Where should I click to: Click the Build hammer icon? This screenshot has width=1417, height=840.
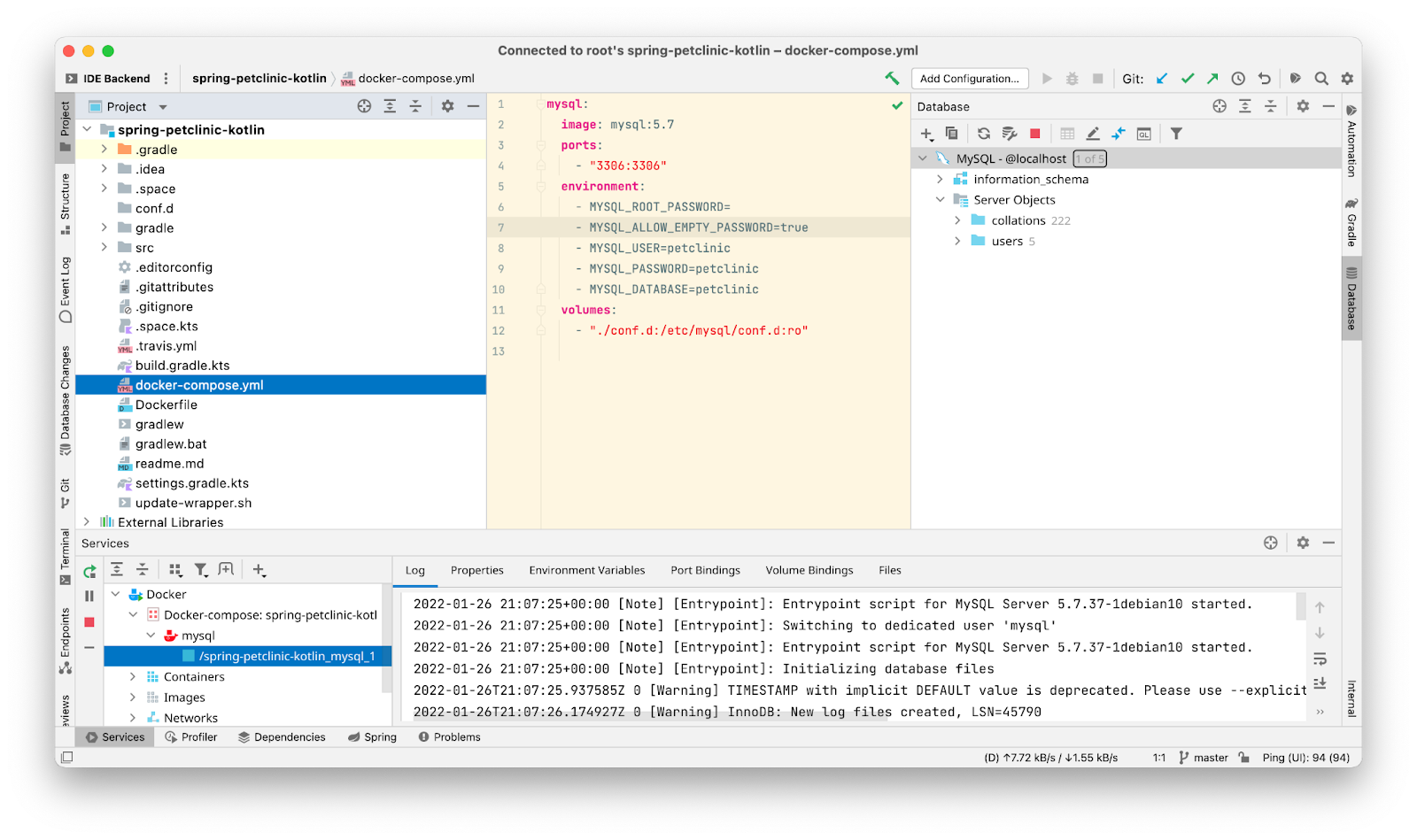(892, 78)
